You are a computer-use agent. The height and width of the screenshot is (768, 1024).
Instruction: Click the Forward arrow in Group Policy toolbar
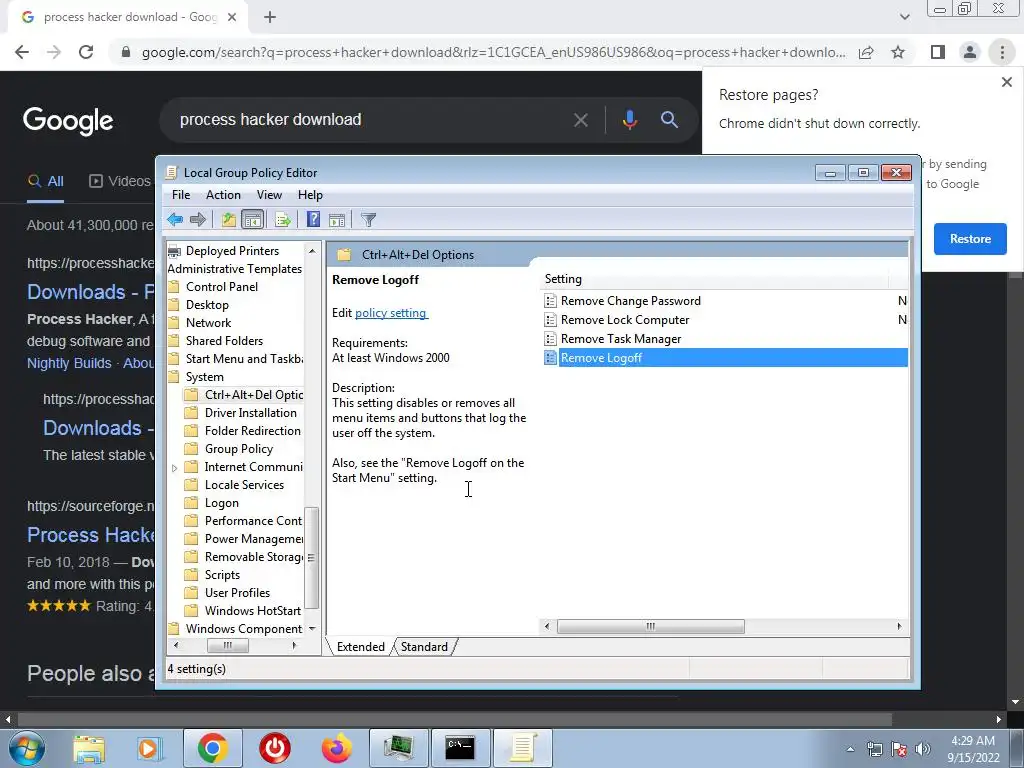click(x=198, y=219)
